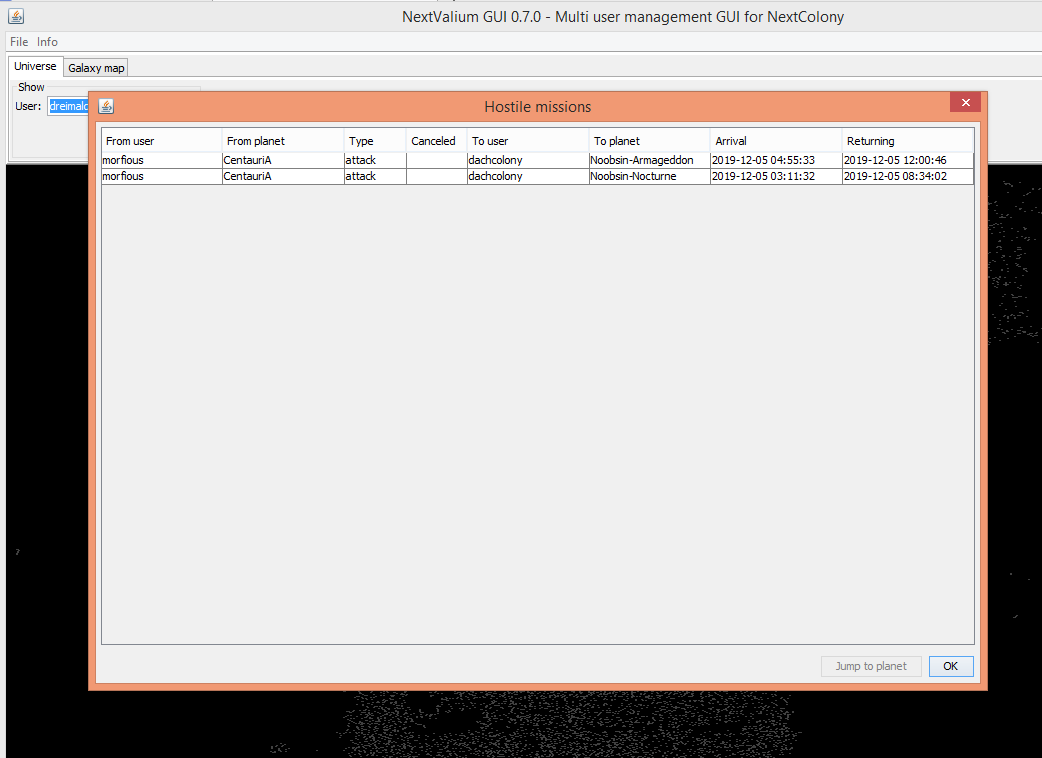Select CentauriA in the Noobsin-Armageddon row
Image resolution: width=1042 pixels, height=758 pixels.
coord(283,160)
